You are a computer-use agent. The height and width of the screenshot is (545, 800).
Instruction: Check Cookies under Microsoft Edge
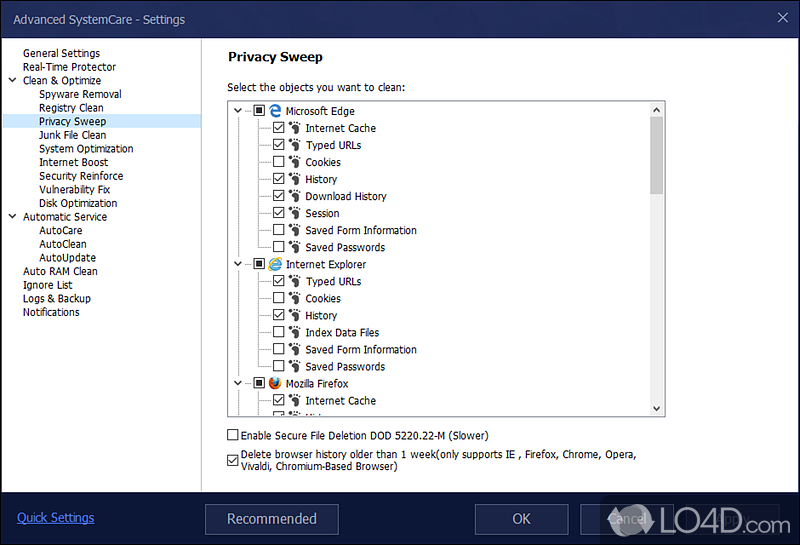pos(279,162)
